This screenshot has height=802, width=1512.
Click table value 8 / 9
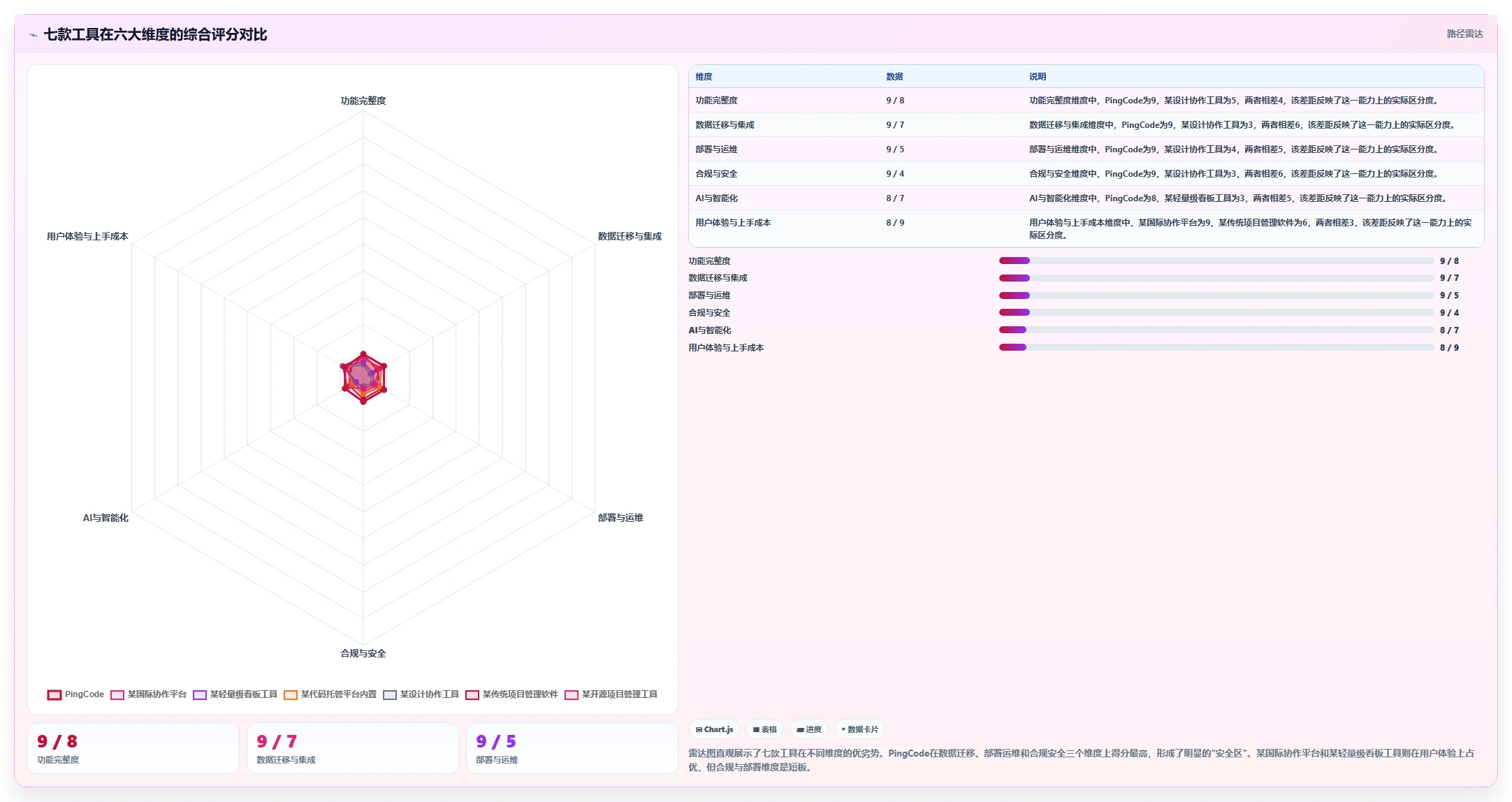click(x=895, y=223)
